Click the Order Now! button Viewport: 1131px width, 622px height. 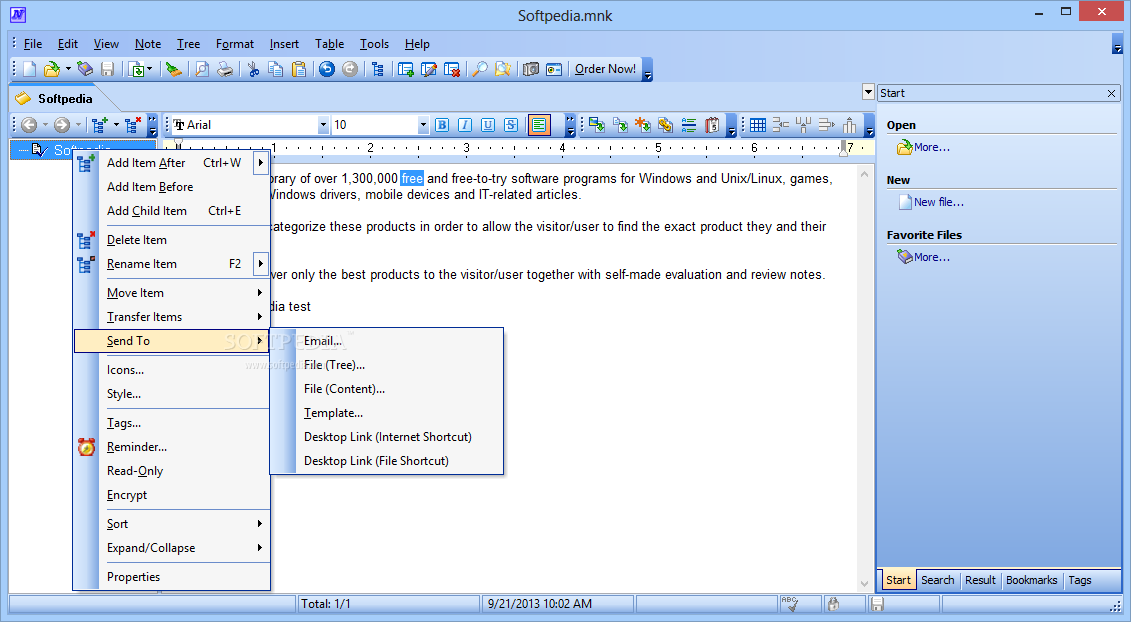605,69
